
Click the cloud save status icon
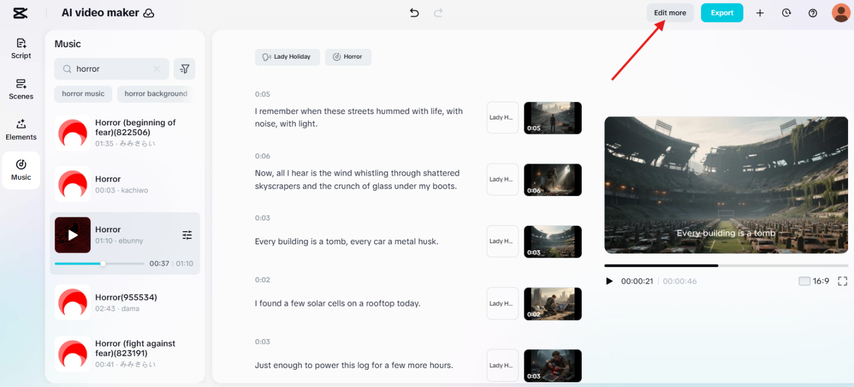click(148, 13)
